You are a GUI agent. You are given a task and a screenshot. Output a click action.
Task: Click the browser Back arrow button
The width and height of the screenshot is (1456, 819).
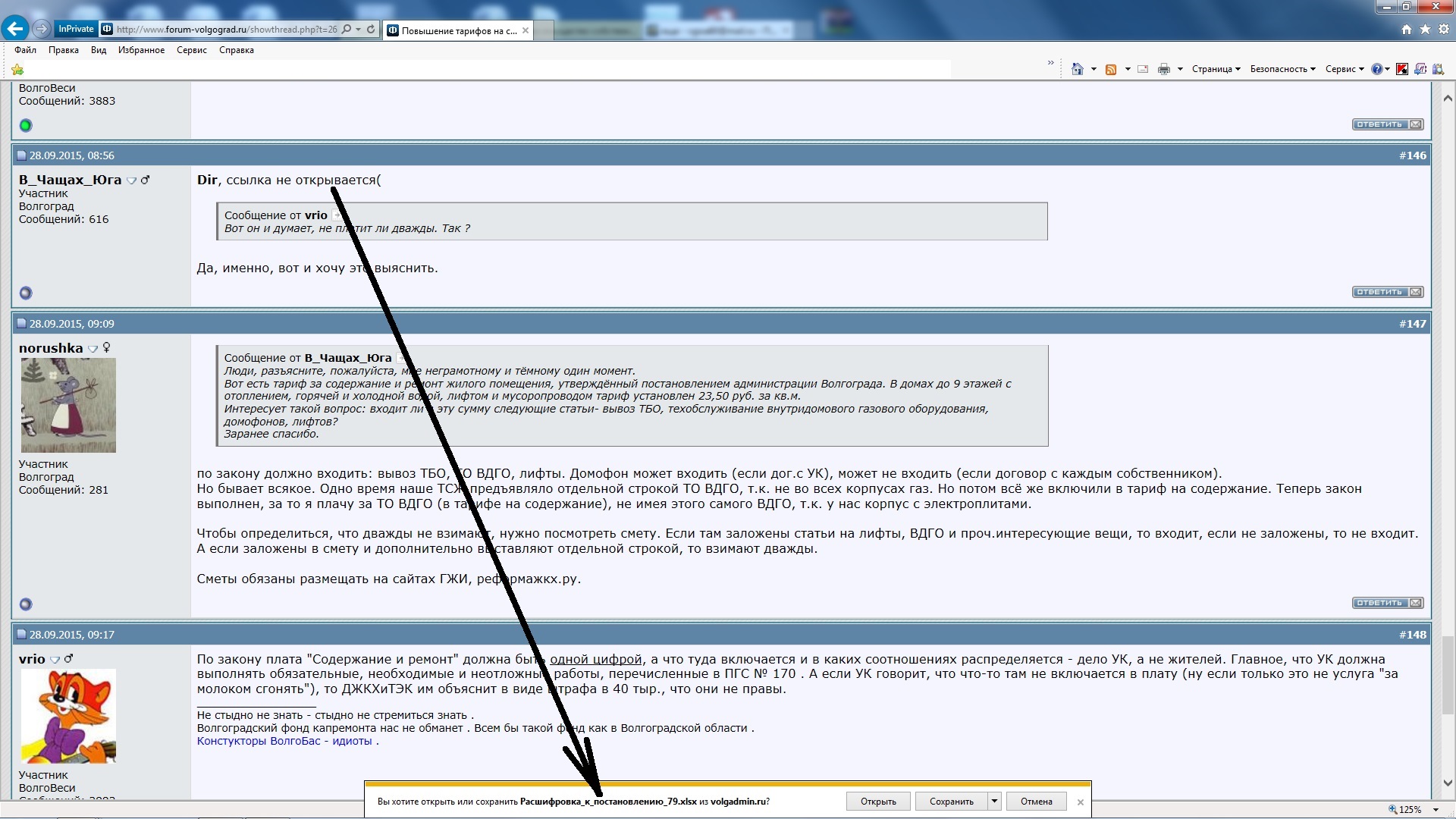pyautogui.click(x=14, y=29)
